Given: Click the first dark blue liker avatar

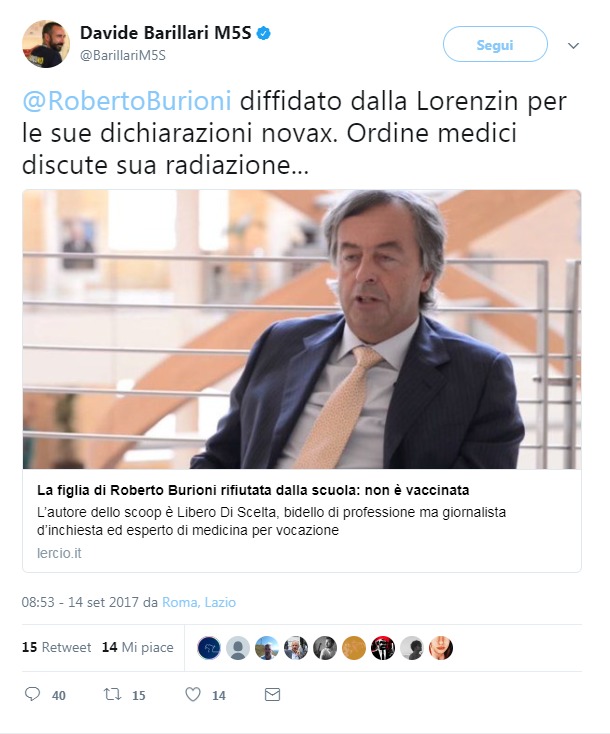Looking at the screenshot, I should click(209, 648).
